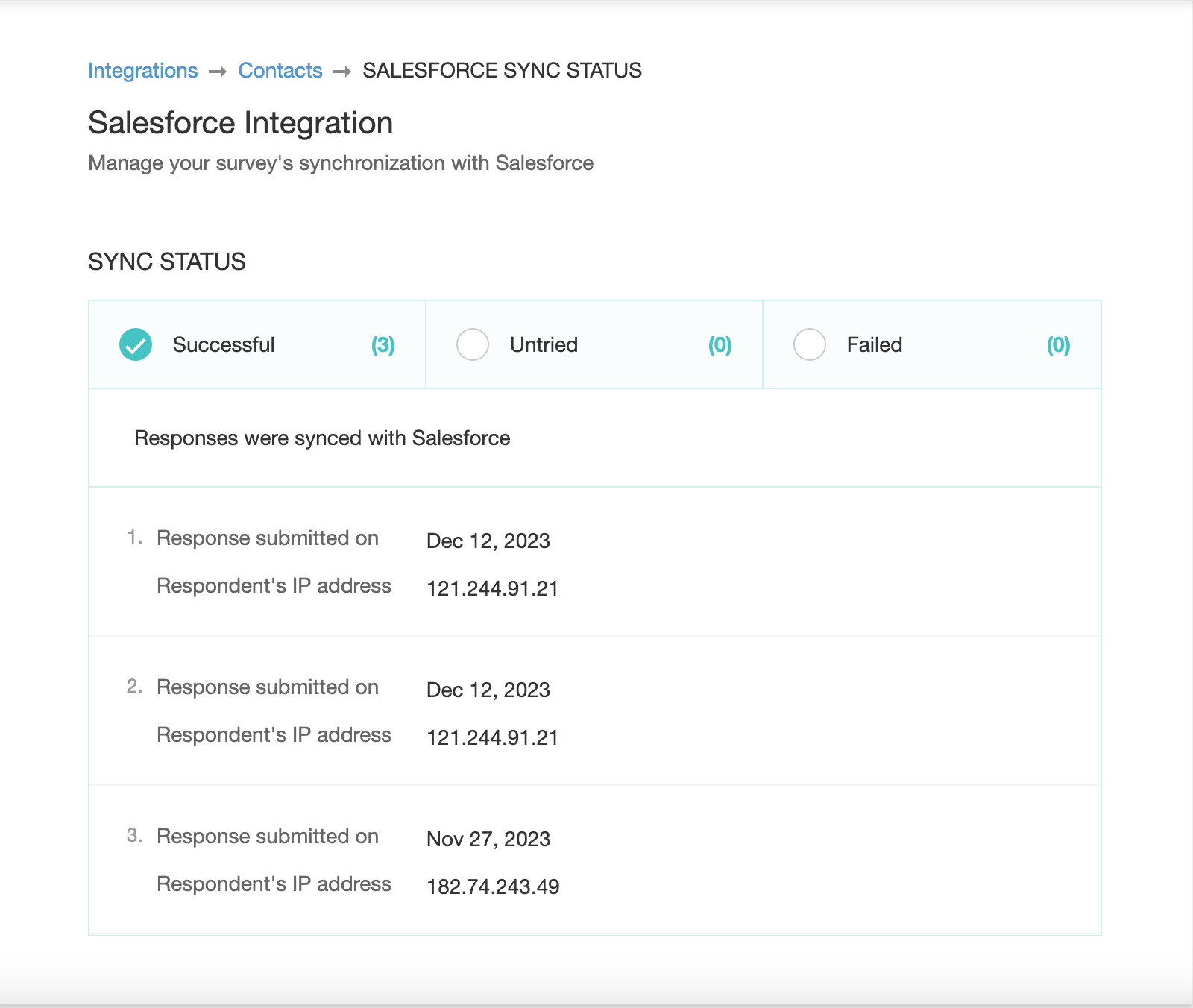This screenshot has height=1008, width=1193.
Task: Click the second response's Dec 12, 2023 date
Action: point(488,690)
